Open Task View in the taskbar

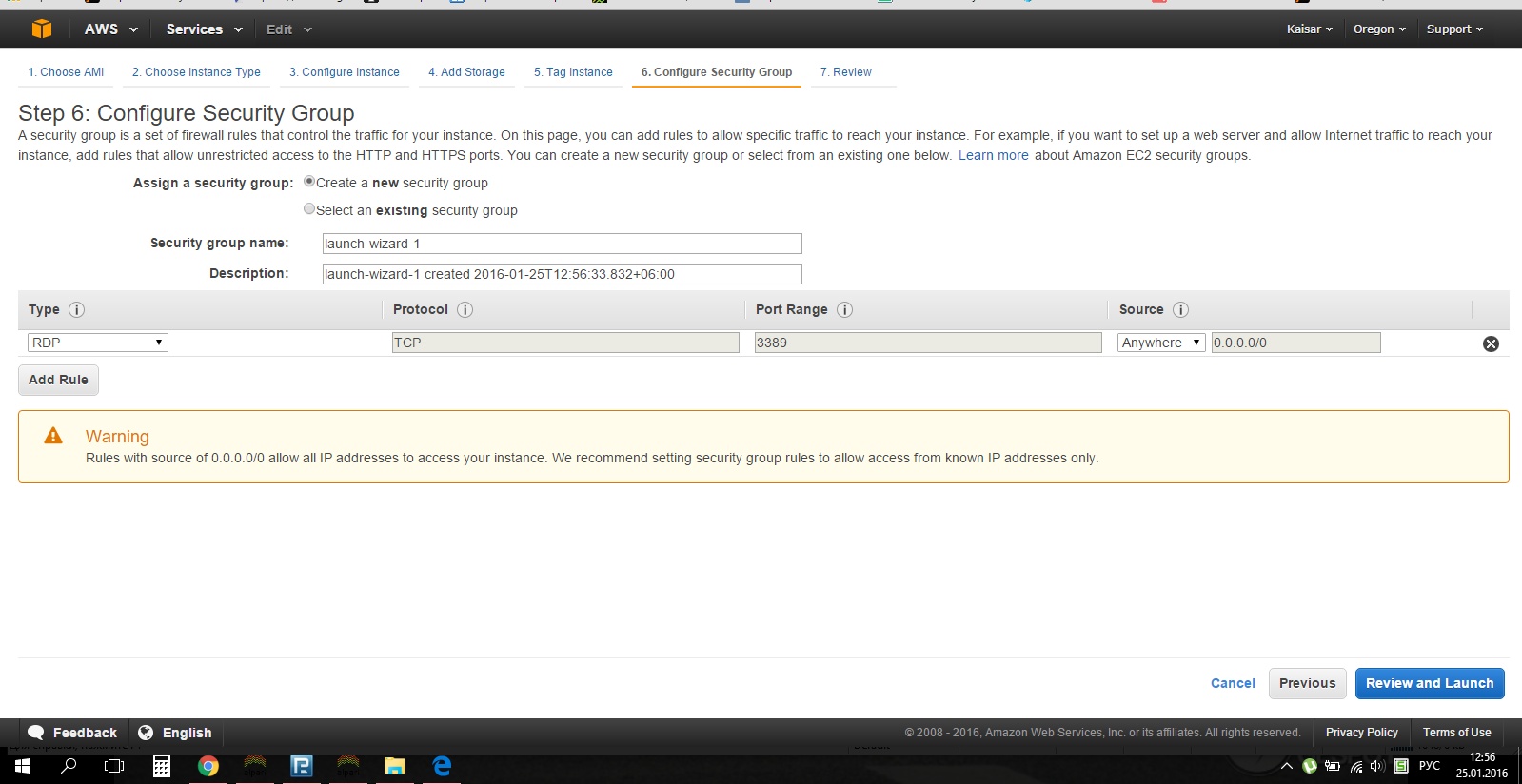coord(114,766)
